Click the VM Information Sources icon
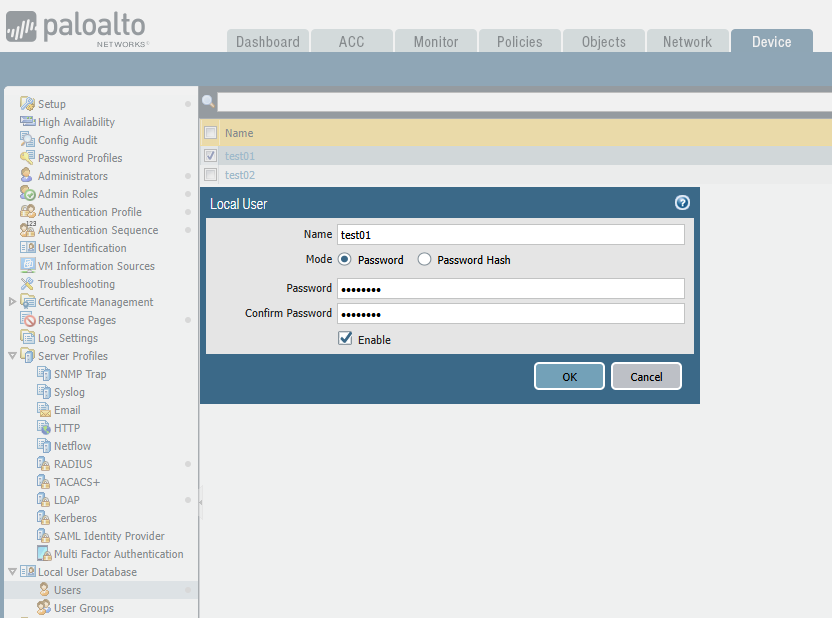Image resolution: width=832 pixels, height=618 pixels. tap(28, 265)
